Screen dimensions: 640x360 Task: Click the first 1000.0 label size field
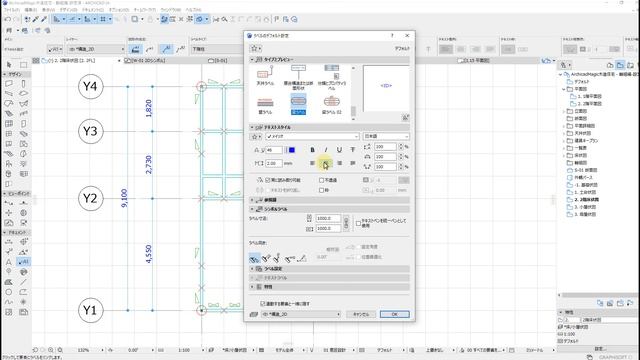tap(328, 218)
